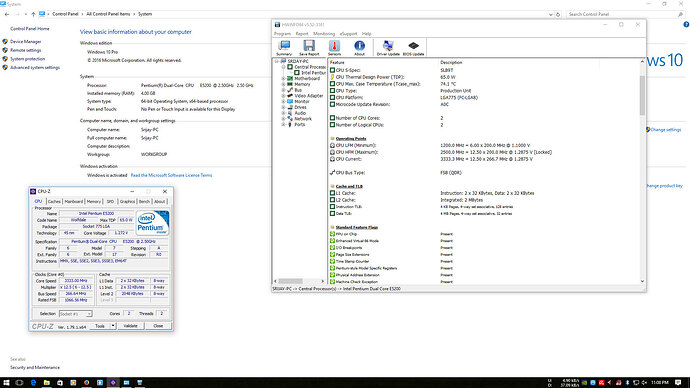
Task: Expand the Drives tree node
Action: point(283,107)
